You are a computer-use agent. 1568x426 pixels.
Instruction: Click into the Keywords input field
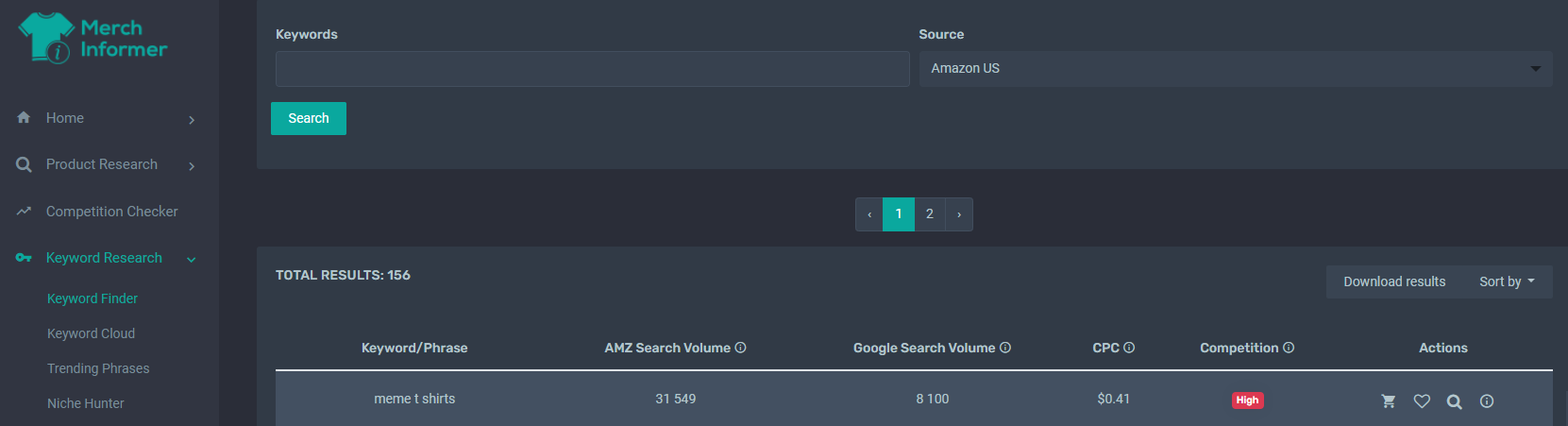[x=592, y=69]
